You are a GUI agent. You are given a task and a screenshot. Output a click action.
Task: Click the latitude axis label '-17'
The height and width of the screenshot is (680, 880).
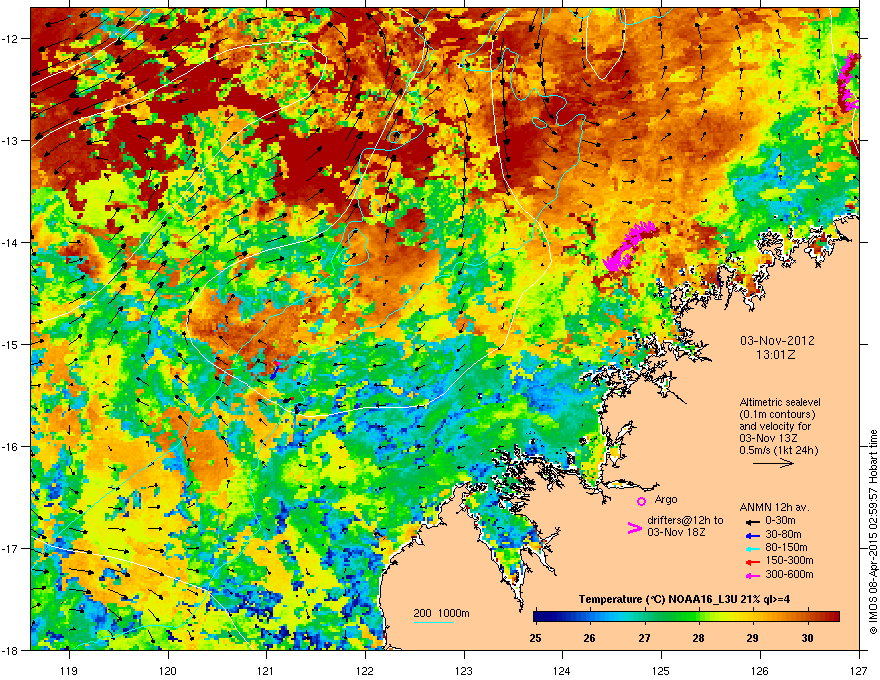coord(11,548)
